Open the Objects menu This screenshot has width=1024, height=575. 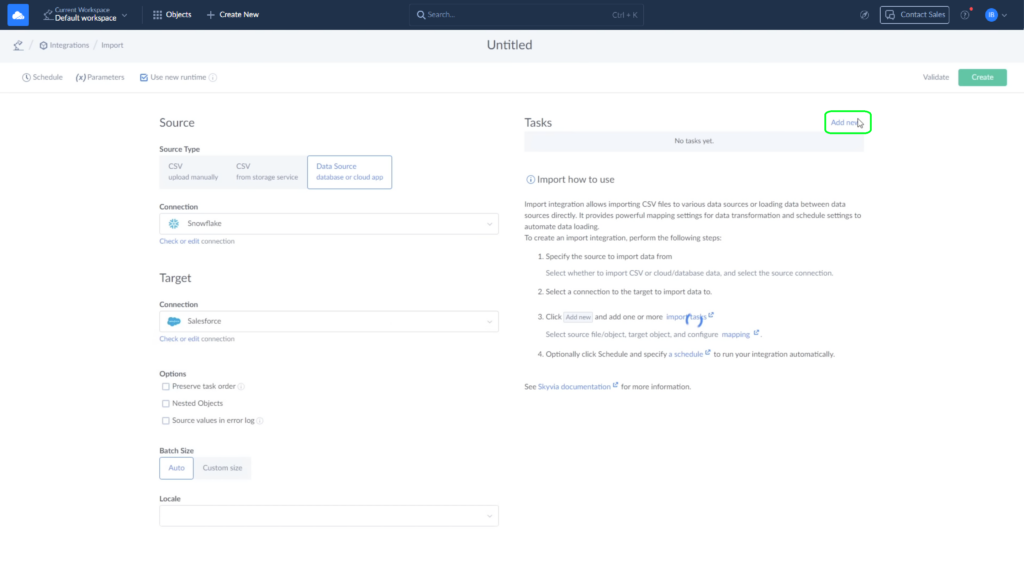tap(172, 14)
